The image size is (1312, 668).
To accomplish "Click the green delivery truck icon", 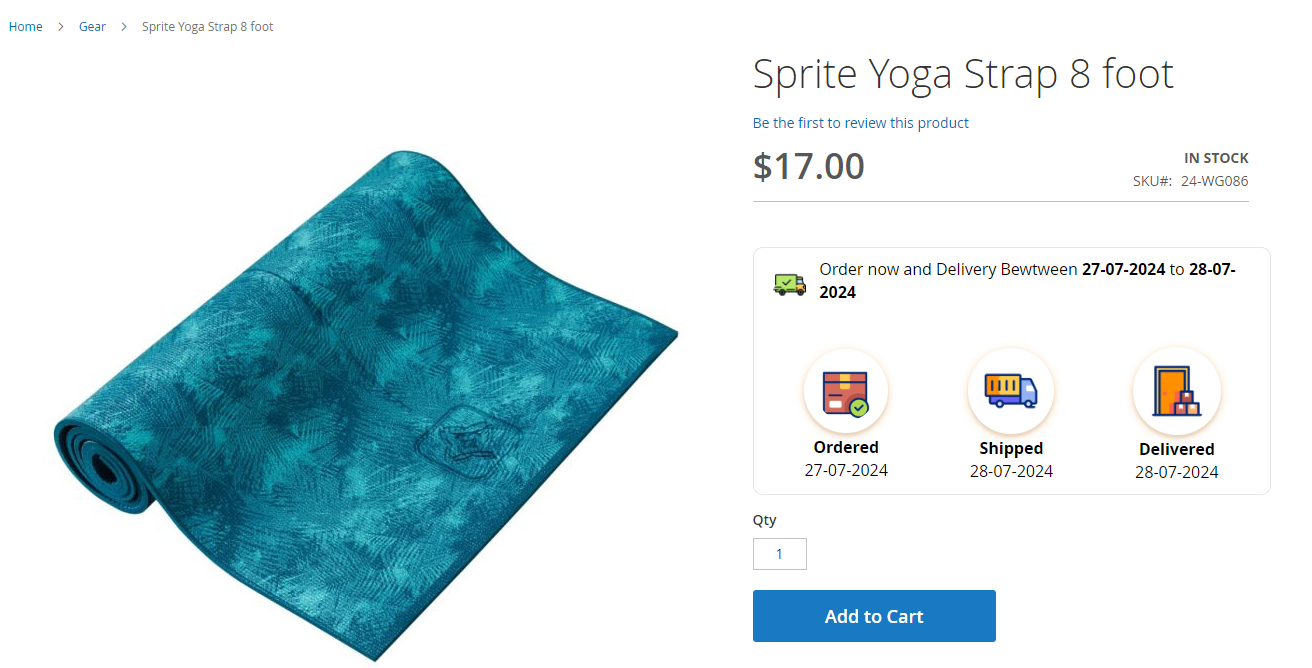I will point(789,284).
